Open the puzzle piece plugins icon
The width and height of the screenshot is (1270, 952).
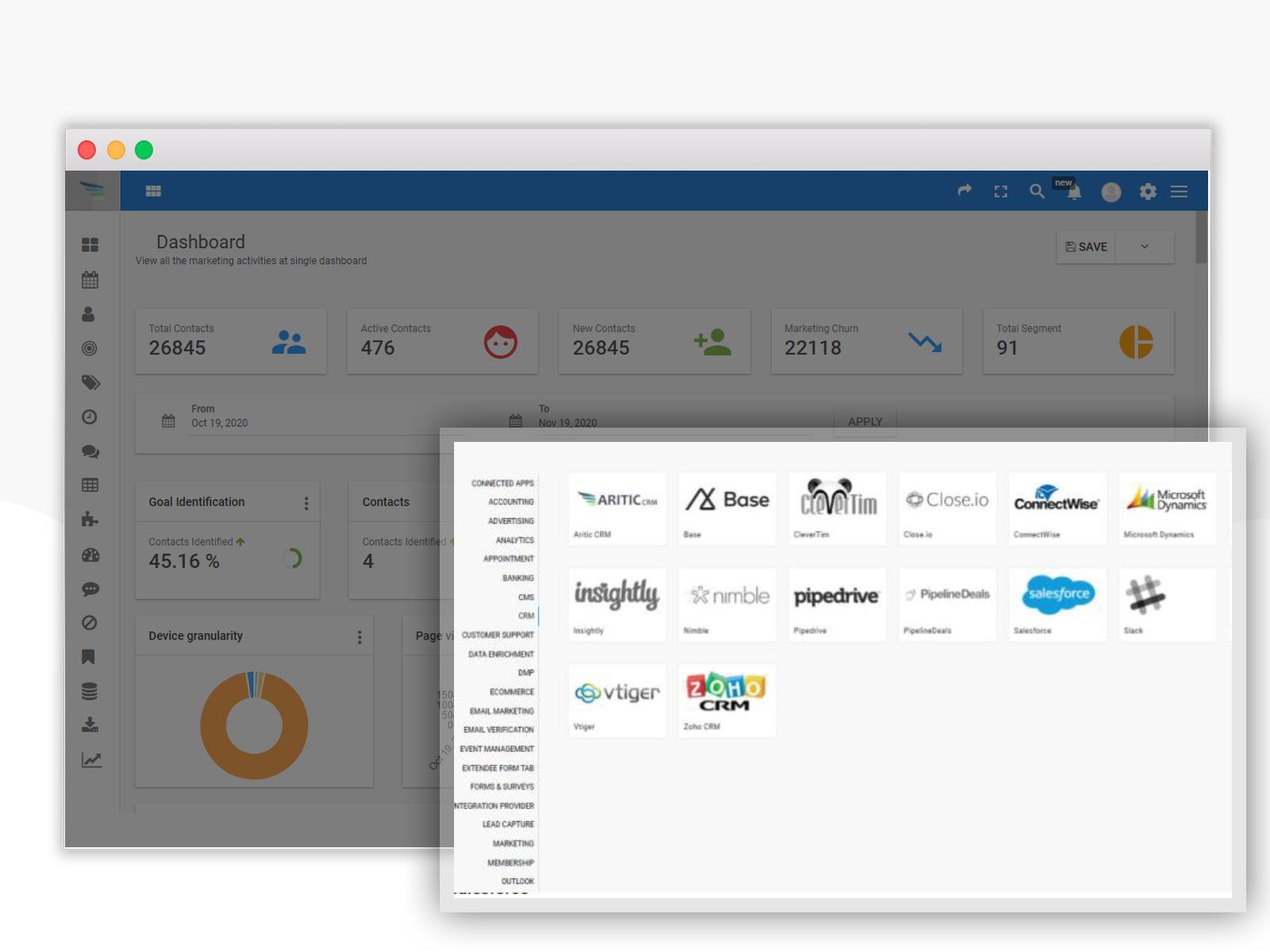(90, 520)
